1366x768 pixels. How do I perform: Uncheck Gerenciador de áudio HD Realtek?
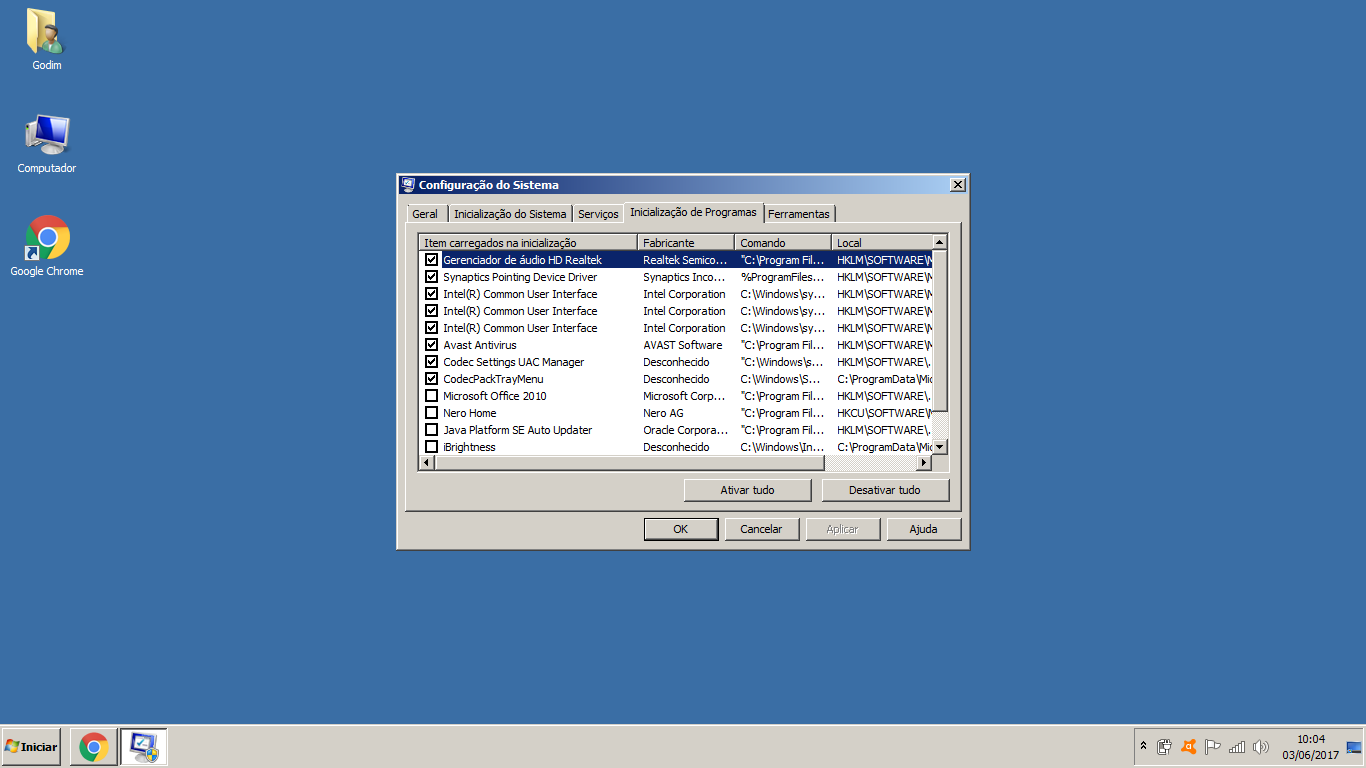coord(432,260)
